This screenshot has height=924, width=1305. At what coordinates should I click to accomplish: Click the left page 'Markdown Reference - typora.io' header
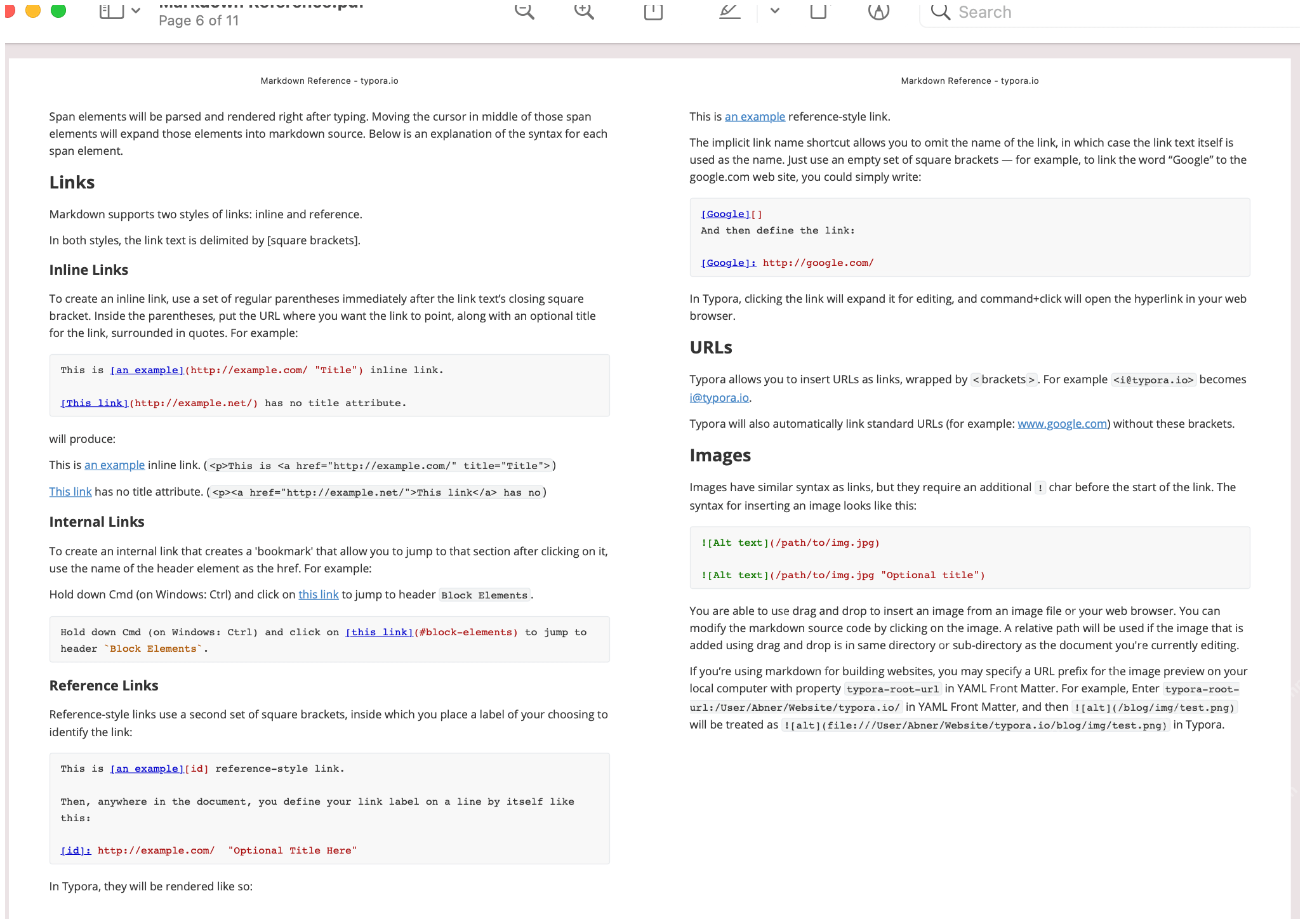coord(329,81)
